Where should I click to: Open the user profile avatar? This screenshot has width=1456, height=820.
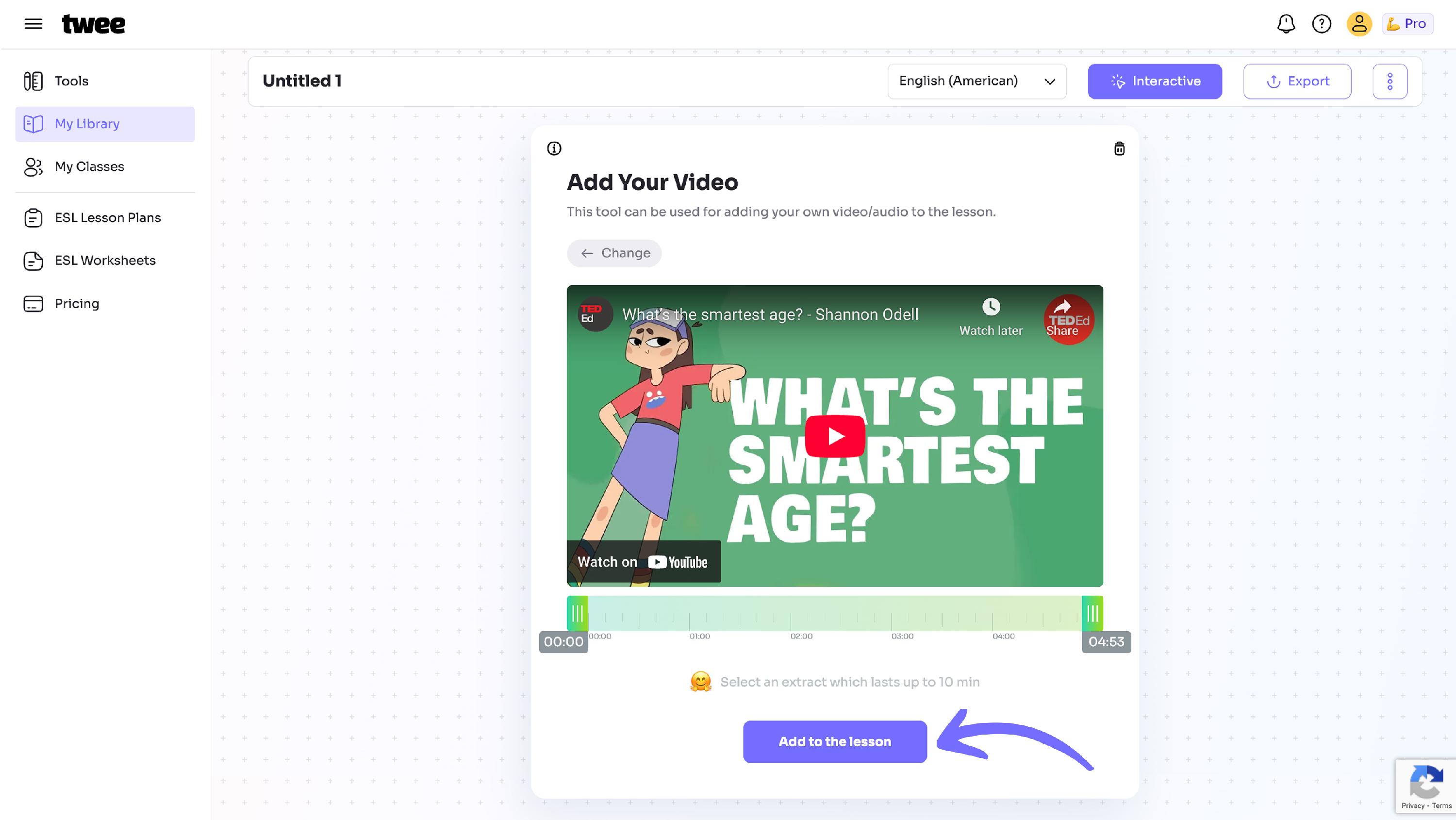click(x=1359, y=24)
